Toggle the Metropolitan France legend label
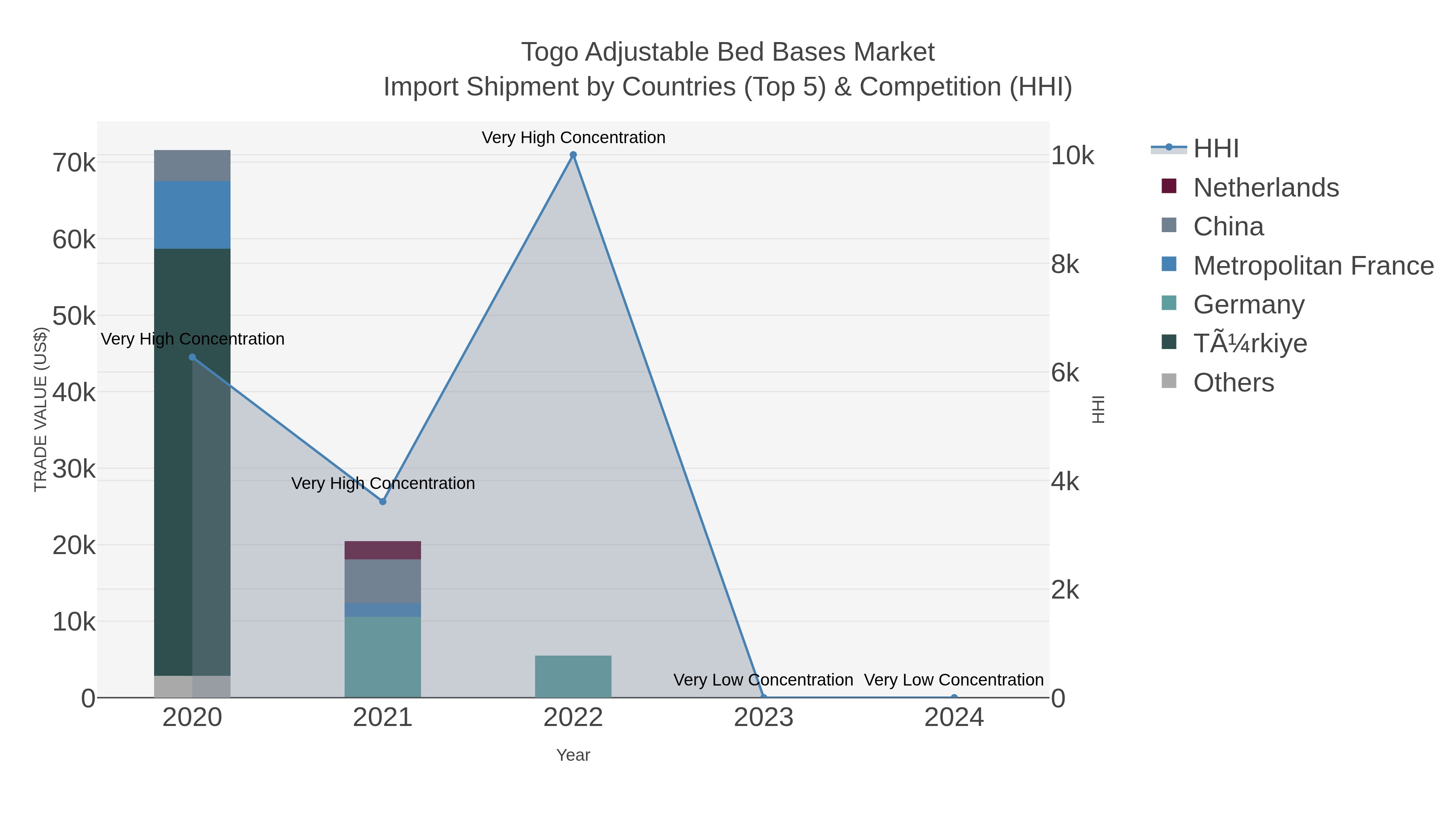Screen dimensions: 1456x819 [x=1314, y=266]
